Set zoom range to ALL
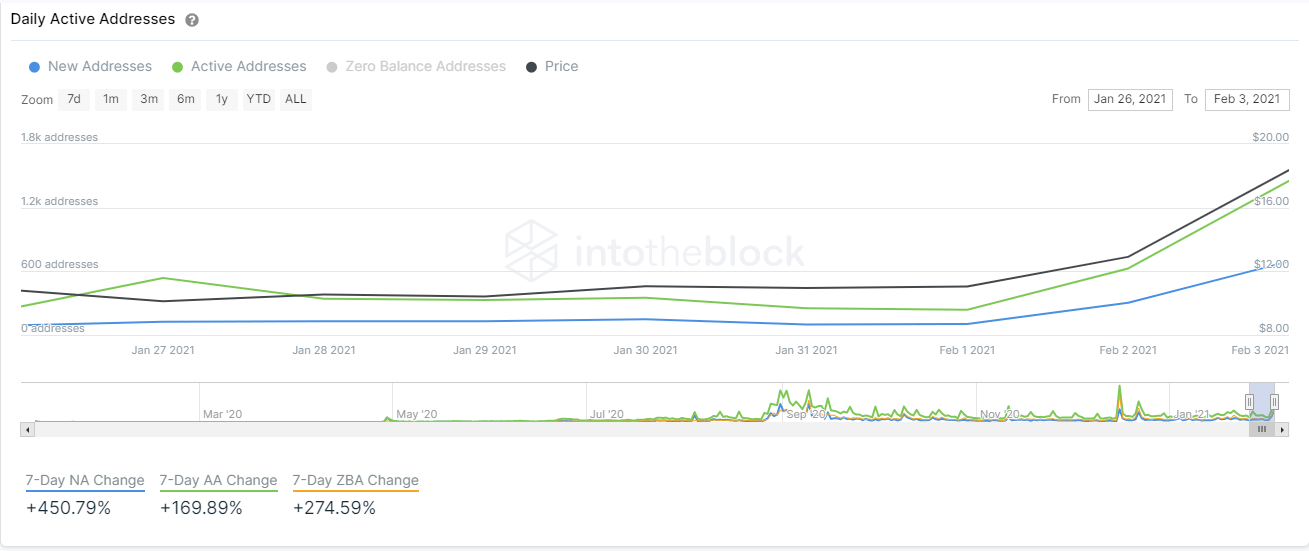 coord(296,99)
